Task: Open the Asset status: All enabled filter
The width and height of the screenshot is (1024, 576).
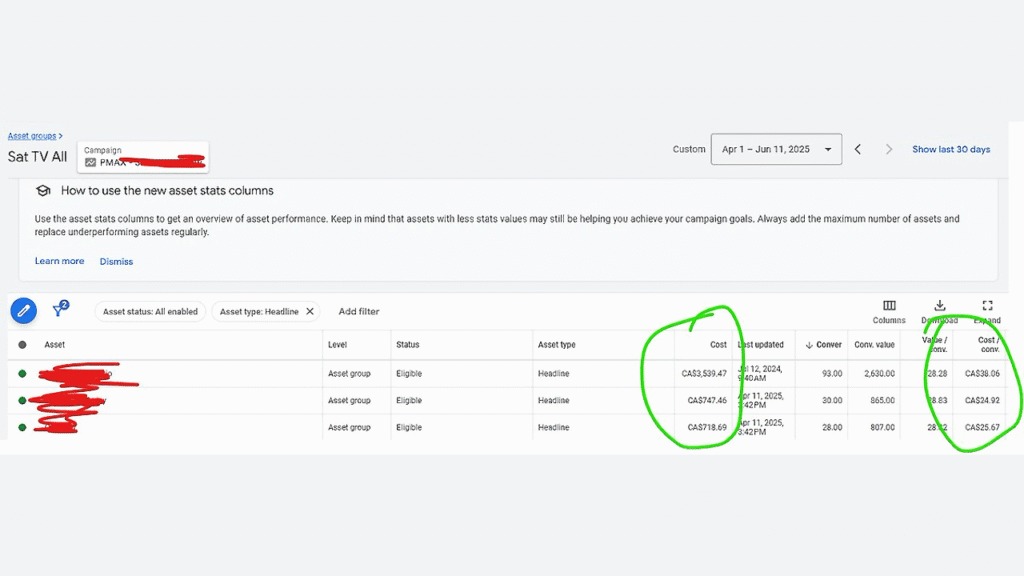Action: tap(150, 312)
